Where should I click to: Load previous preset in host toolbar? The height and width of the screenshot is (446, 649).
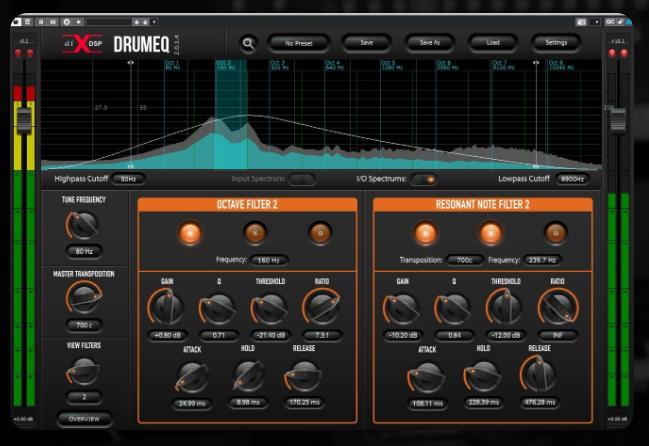(x=136, y=22)
